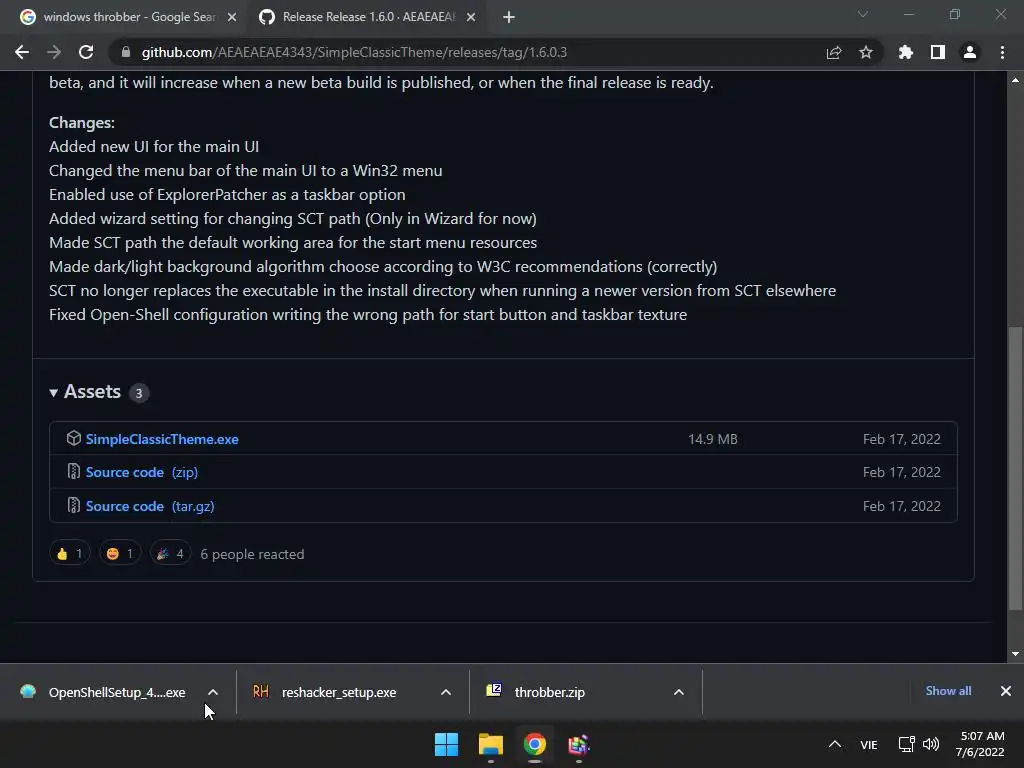Viewport: 1024px width, 768px height.
Task: Open Chrome three-dot menu
Action: [1002, 52]
